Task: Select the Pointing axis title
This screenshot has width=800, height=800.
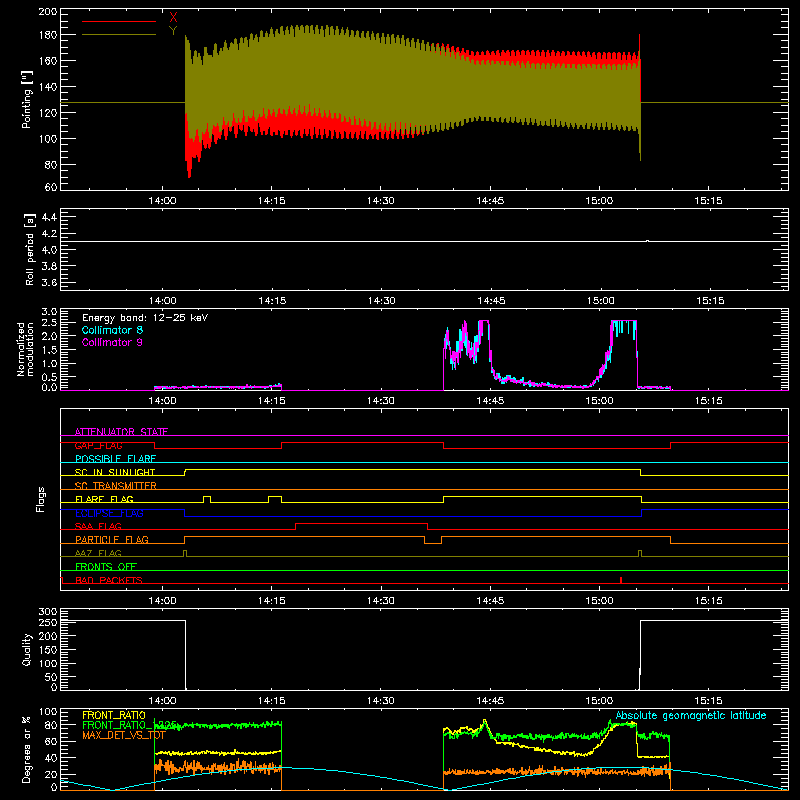Action: [27, 99]
